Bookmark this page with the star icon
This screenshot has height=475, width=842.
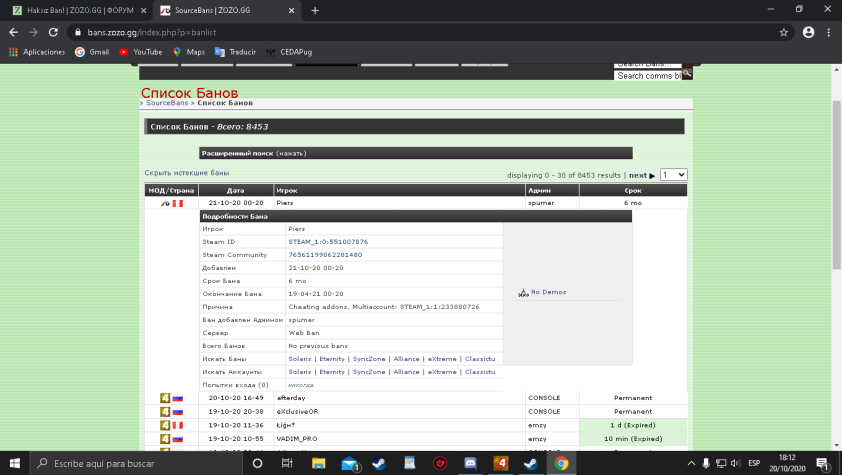coord(784,32)
